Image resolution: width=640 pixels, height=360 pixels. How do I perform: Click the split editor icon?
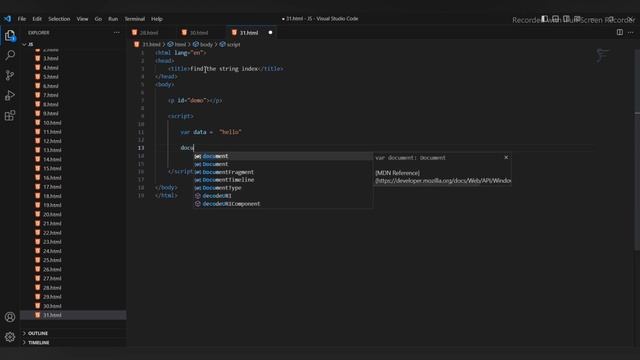point(620,32)
